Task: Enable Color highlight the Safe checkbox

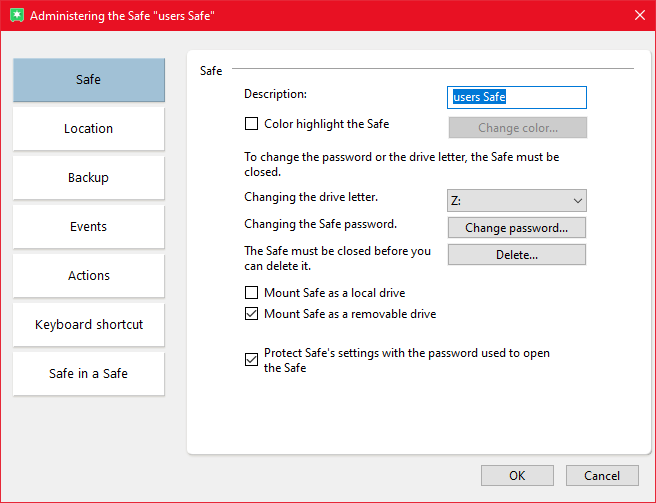Action: (252, 125)
